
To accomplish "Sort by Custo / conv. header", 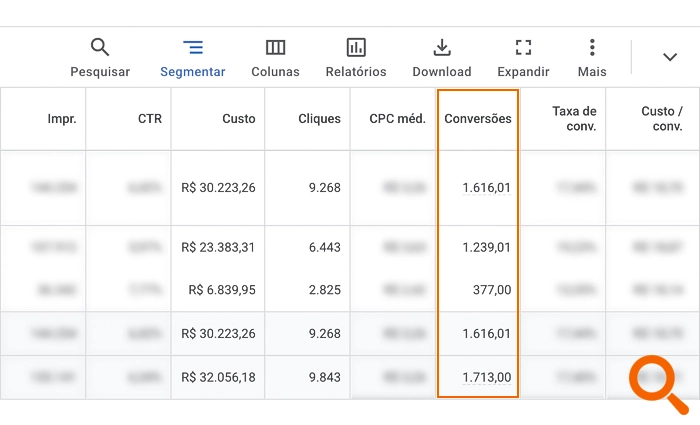I will (x=662, y=119).
